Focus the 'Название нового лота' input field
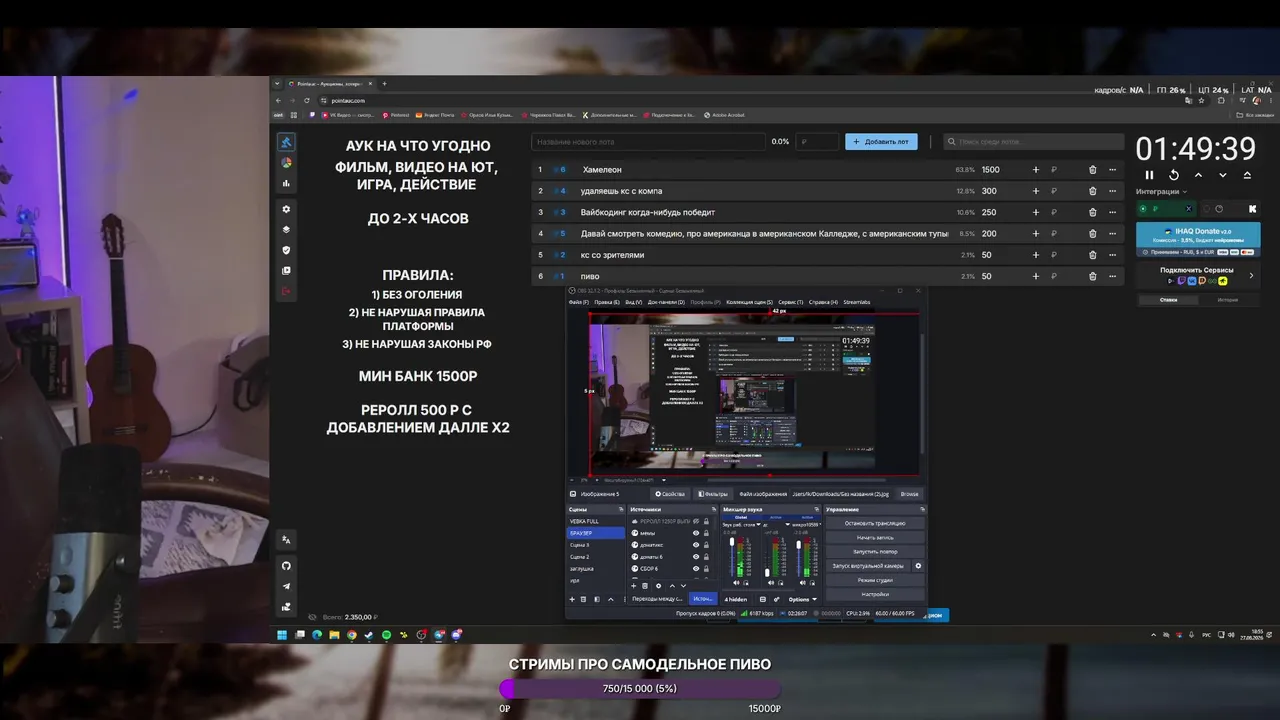The image size is (1280, 720). [x=648, y=142]
